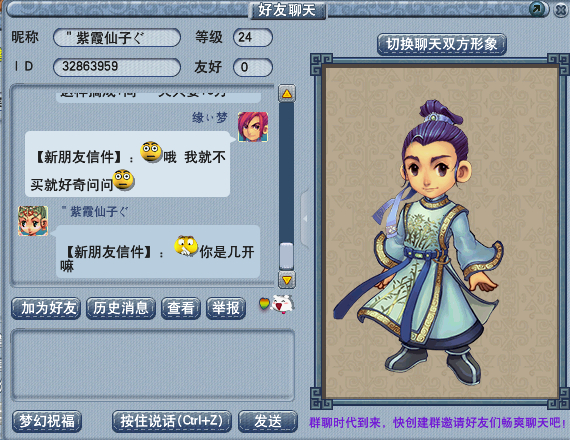This screenshot has height=440, width=570.
Task: Click the message input text box
Action: [x=153, y=365]
